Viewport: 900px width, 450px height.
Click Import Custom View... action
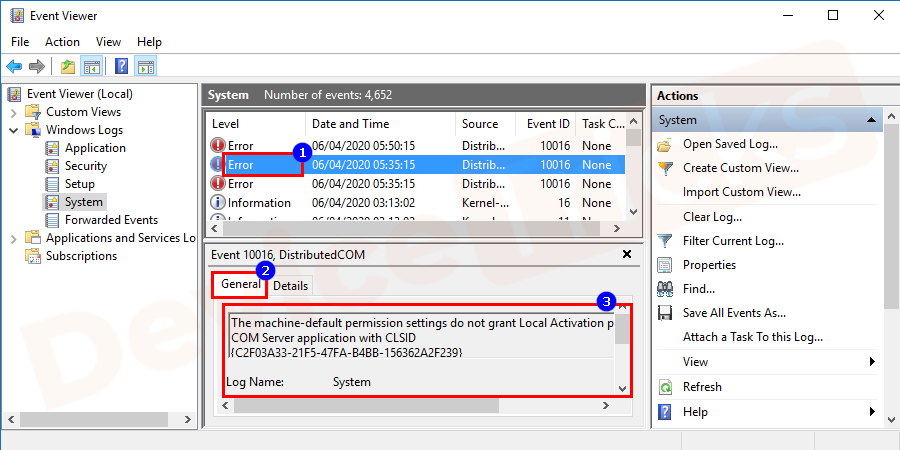[x=742, y=192]
